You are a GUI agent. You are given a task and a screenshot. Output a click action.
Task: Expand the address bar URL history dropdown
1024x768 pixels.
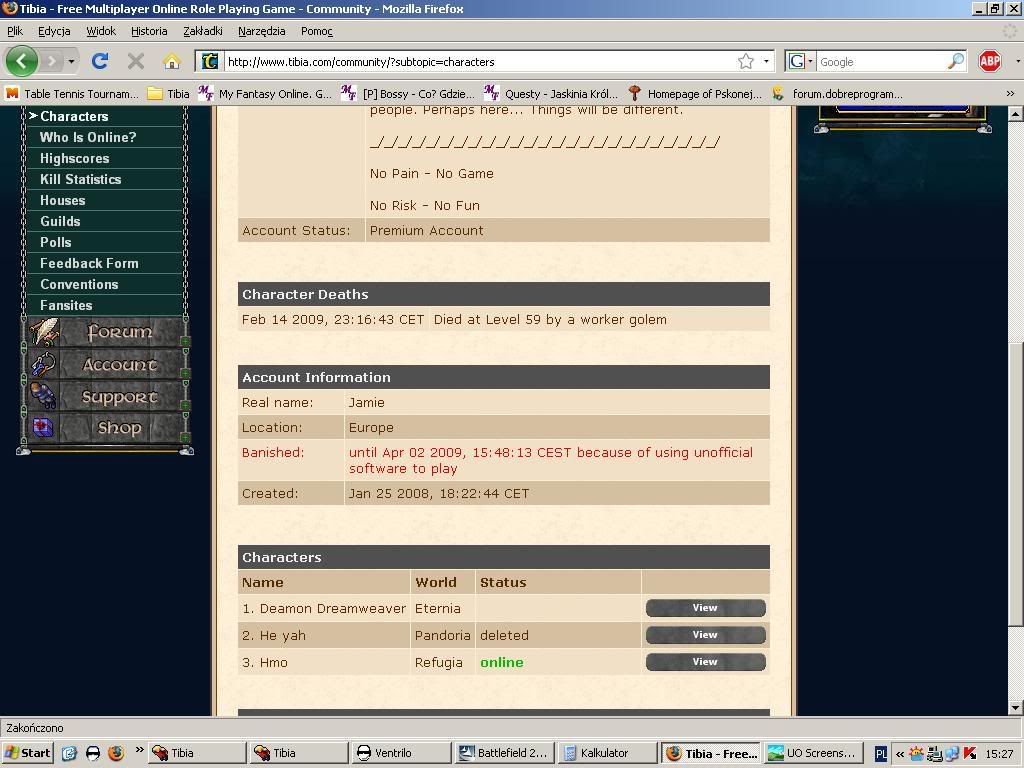pyautogui.click(x=766, y=61)
